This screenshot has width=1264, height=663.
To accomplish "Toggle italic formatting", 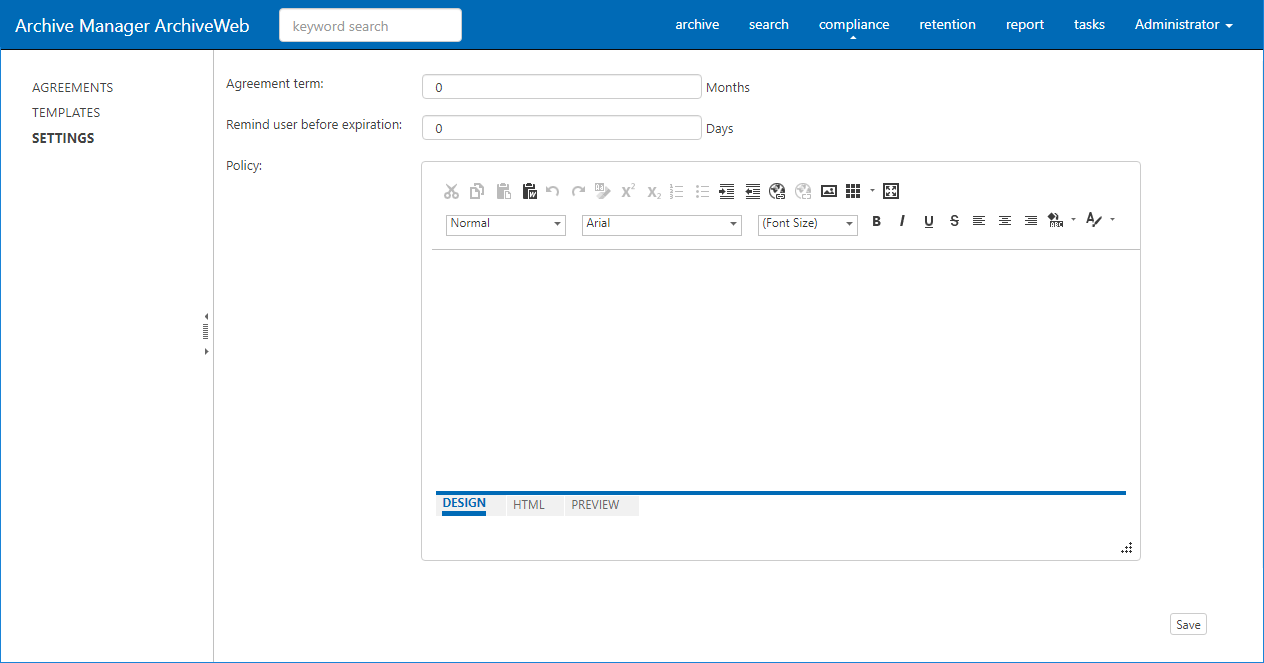I will (902, 221).
